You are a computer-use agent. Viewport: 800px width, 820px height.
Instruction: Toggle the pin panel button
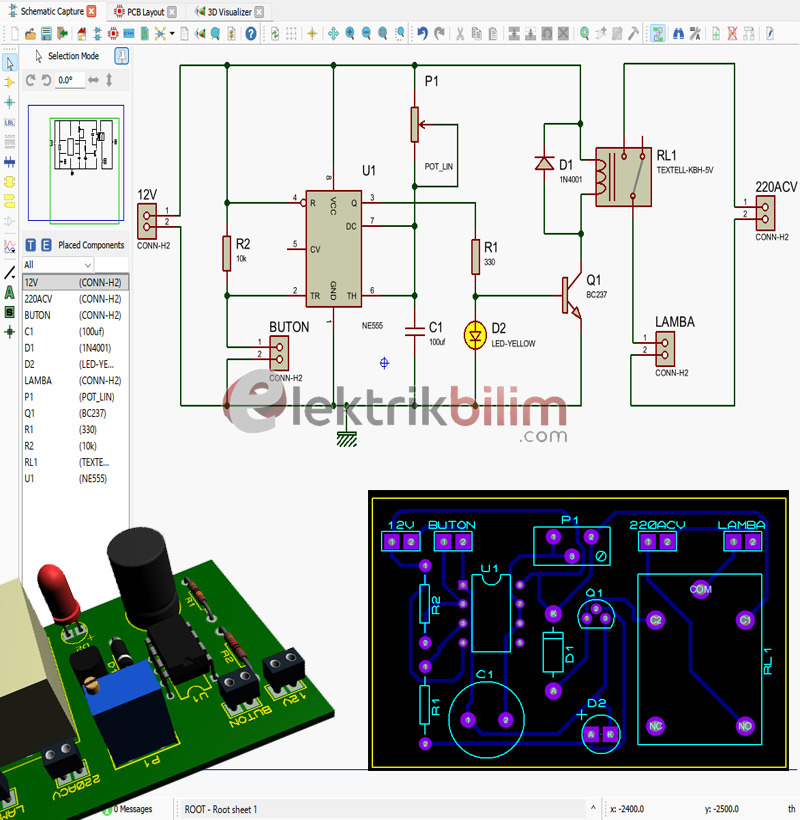tap(122, 56)
